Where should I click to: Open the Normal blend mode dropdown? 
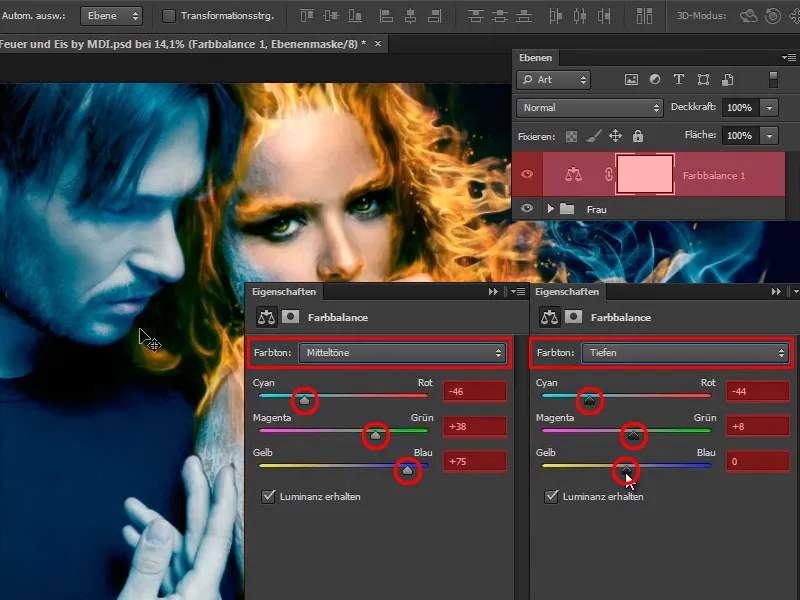590,108
